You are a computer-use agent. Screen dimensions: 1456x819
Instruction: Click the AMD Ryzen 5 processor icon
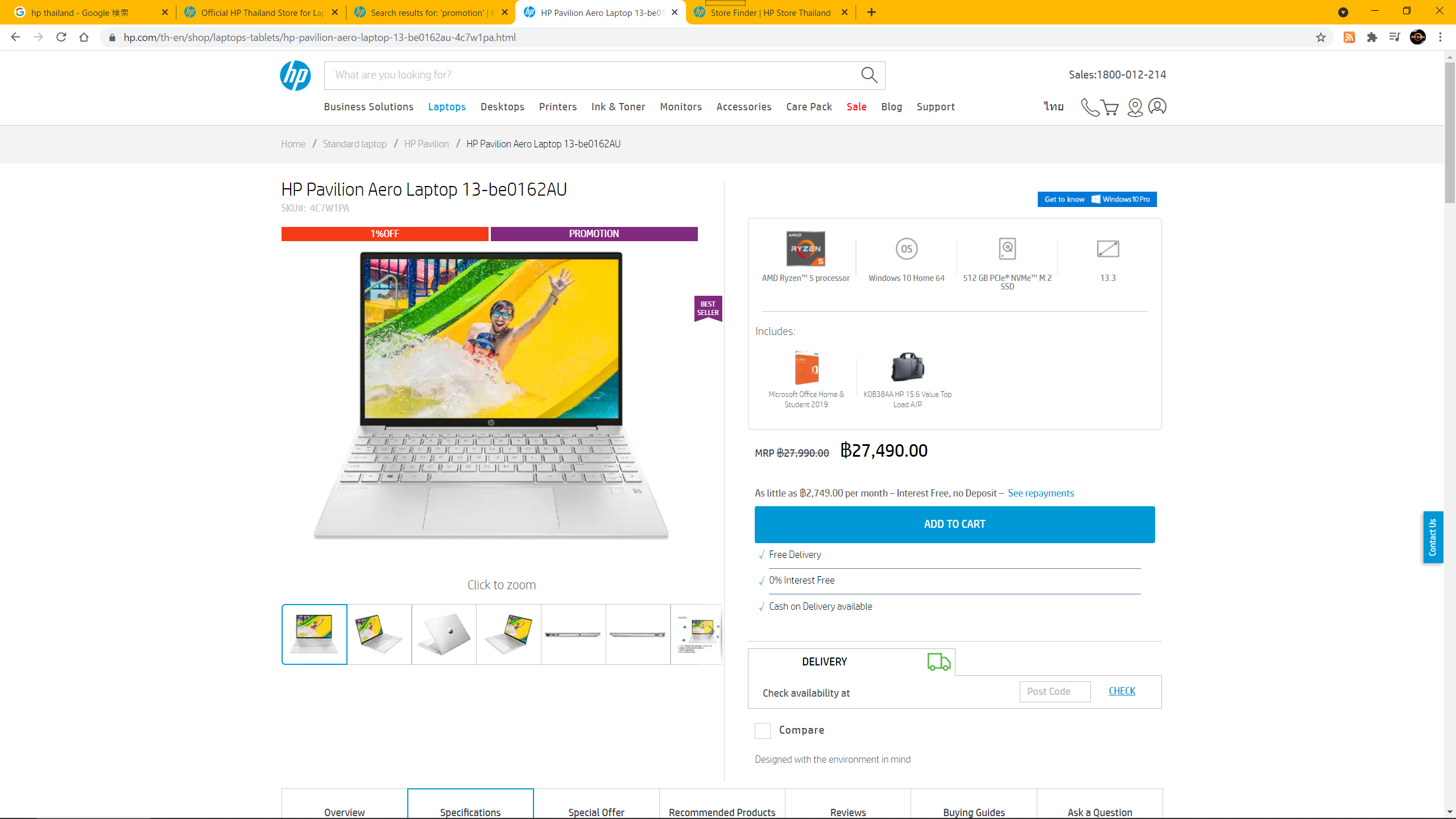click(805, 249)
